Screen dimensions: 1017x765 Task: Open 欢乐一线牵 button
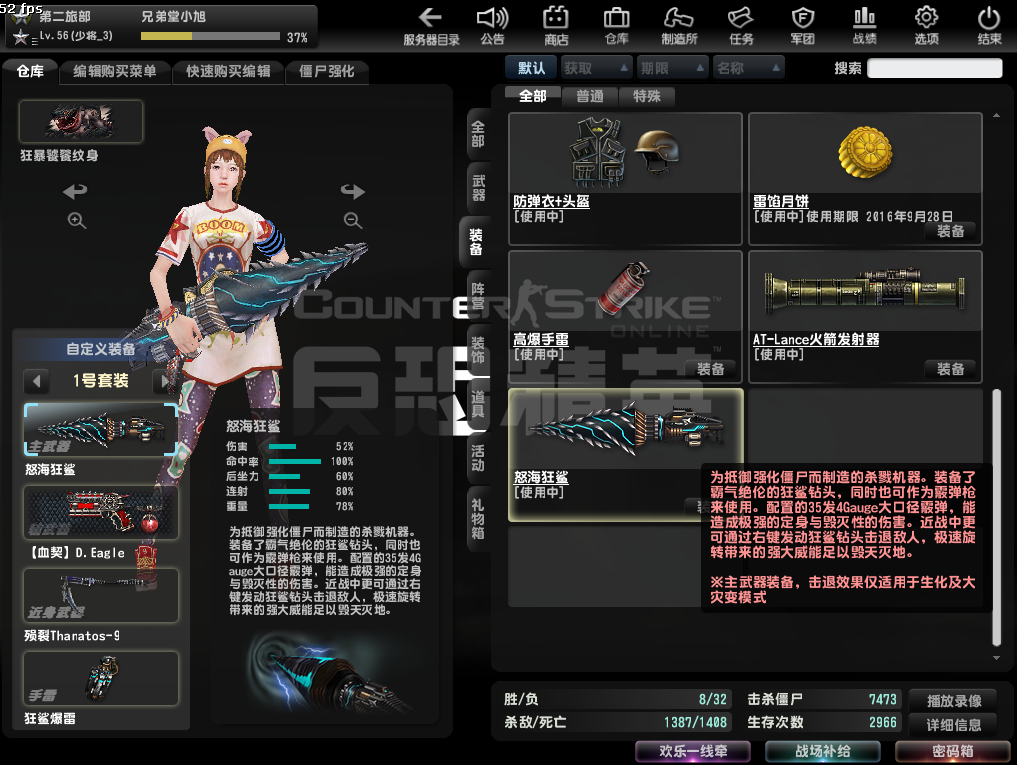point(693,751)
